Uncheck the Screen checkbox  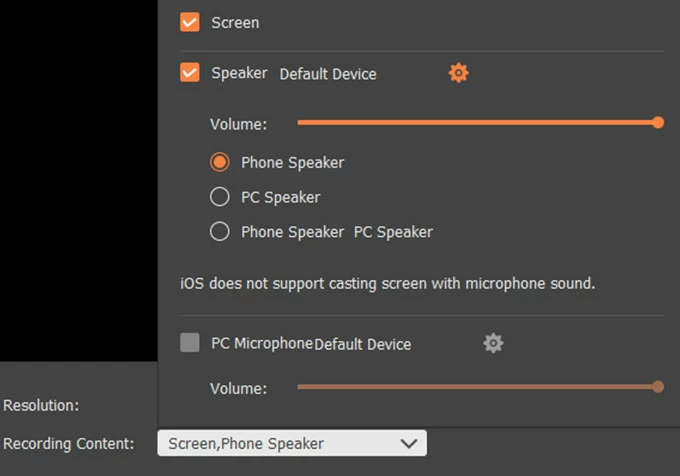tap(190, 22)
